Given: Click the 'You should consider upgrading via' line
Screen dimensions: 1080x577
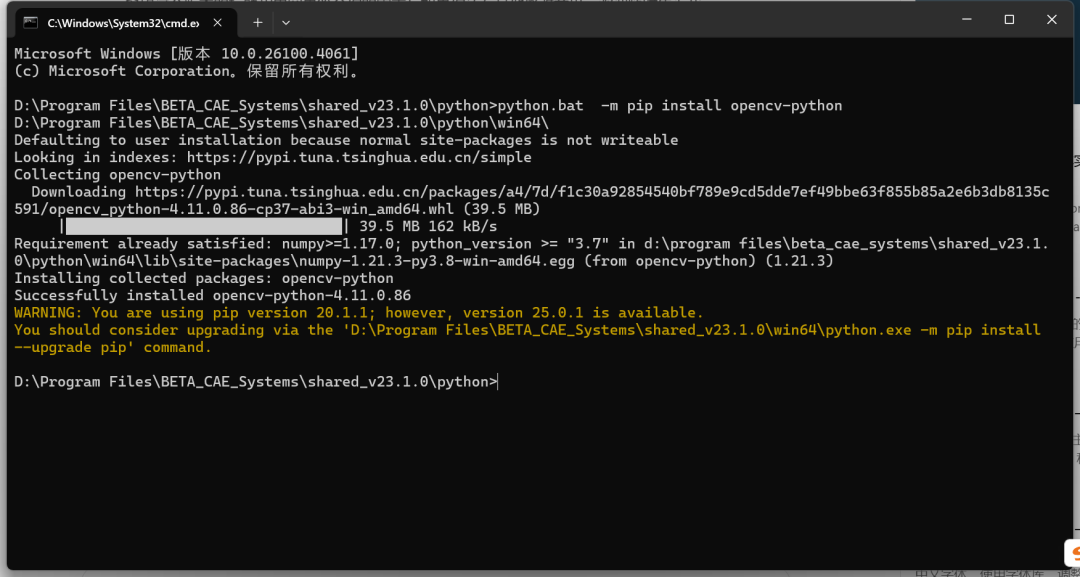Looking at the screenshot, I should (x=527, y=329).
